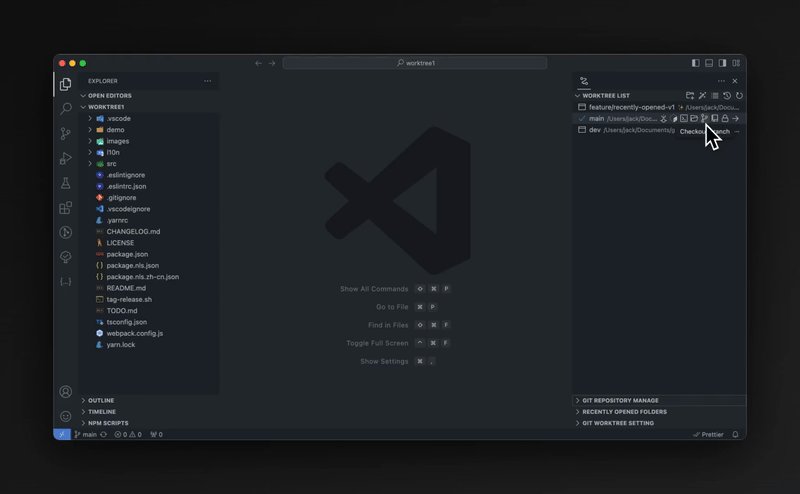
Task: Open terminal icon on the main worktree row
Action: pyautogui.click(x=684, y=118)
